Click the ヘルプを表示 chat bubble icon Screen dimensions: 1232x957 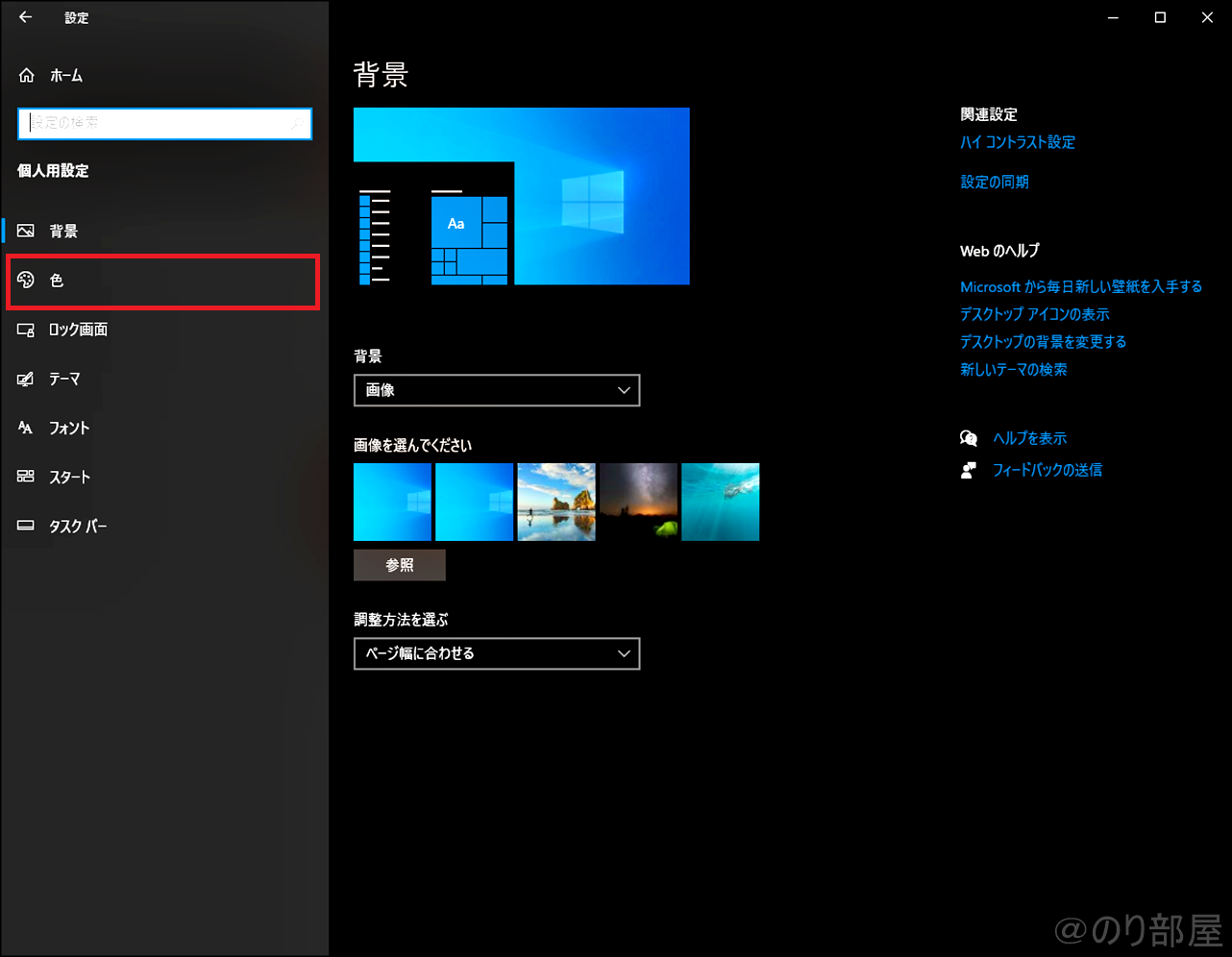(x=969, y=438)
